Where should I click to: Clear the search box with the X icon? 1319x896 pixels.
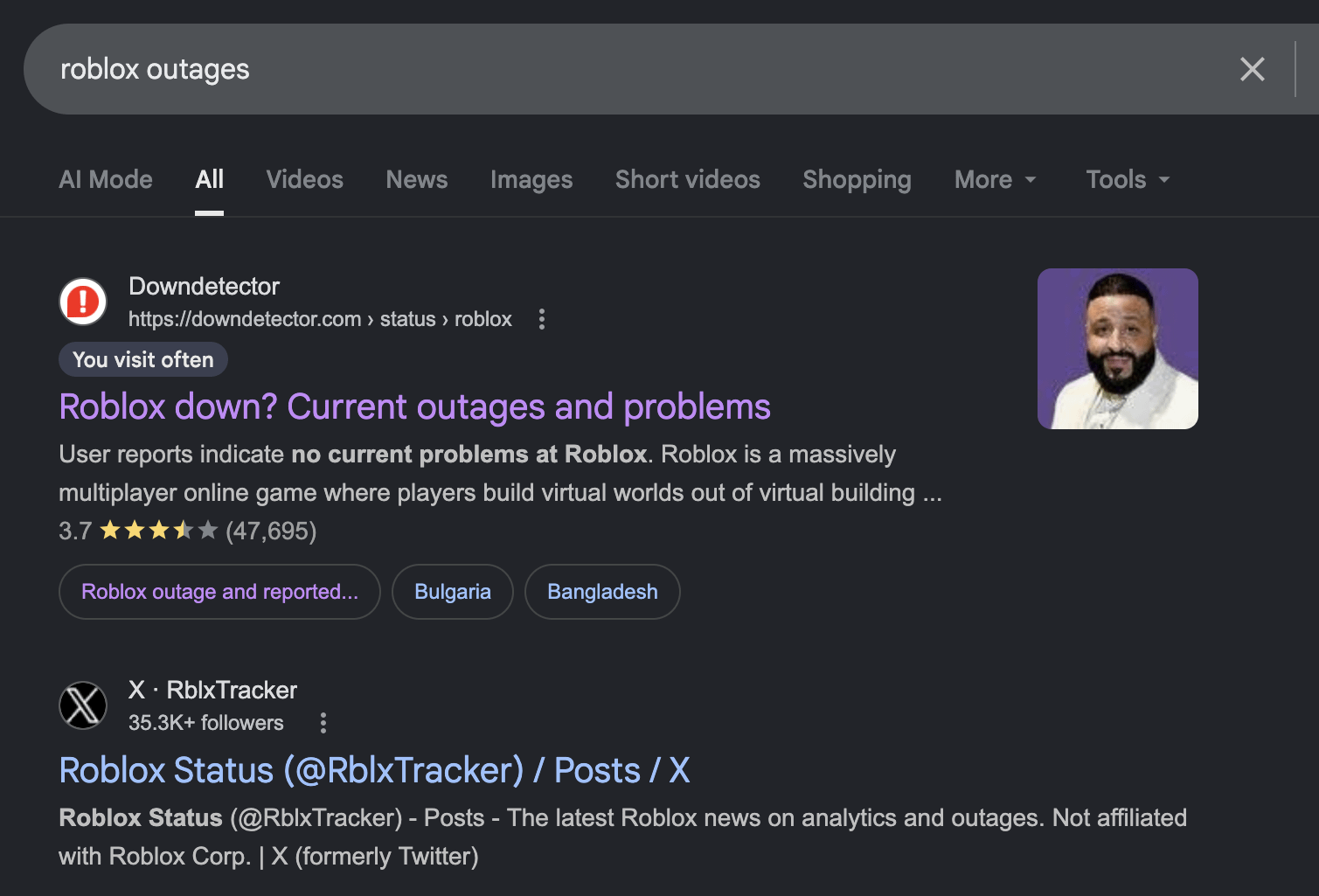click(1252, 69)
